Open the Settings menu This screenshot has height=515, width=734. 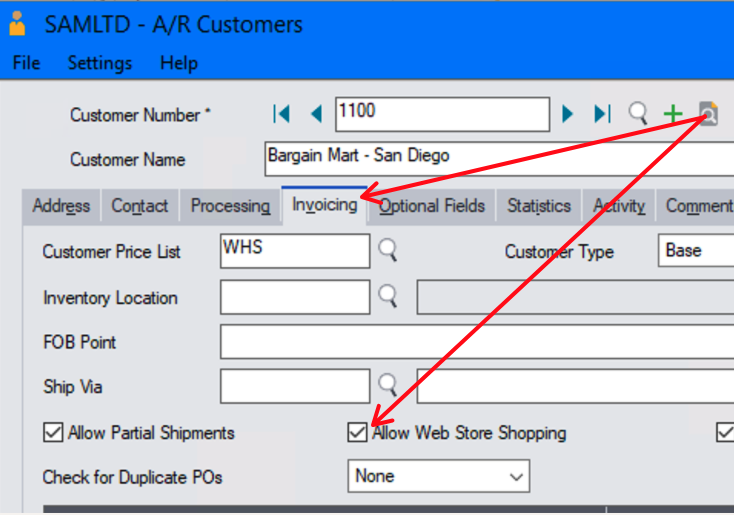99,63
